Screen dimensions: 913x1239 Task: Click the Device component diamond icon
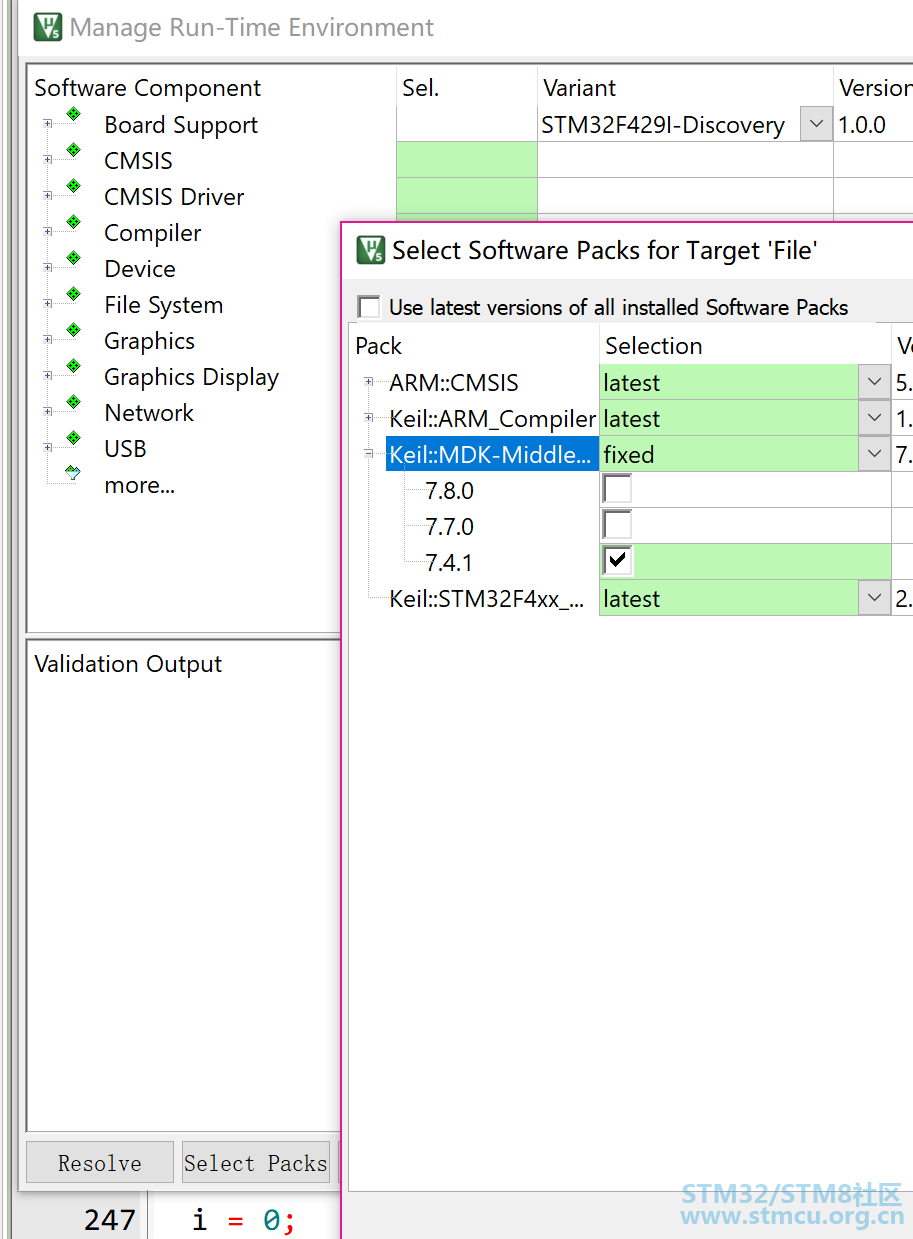point(73,258)
